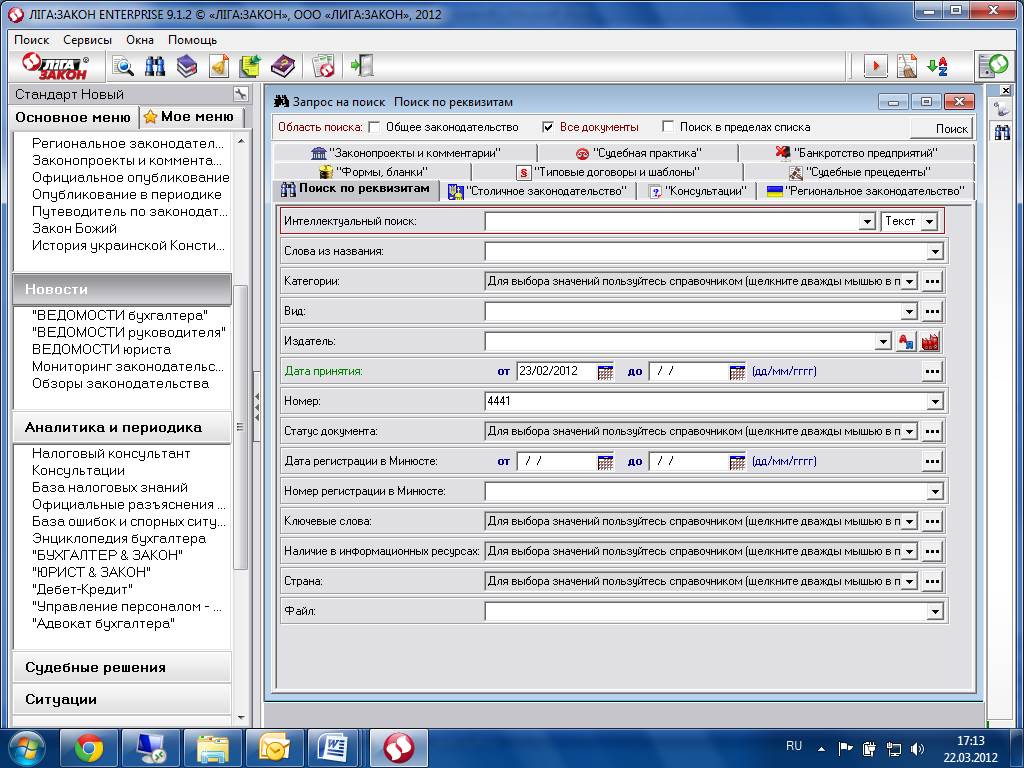Open calendar for Дата принятия 'до' field

coord(737,372)
